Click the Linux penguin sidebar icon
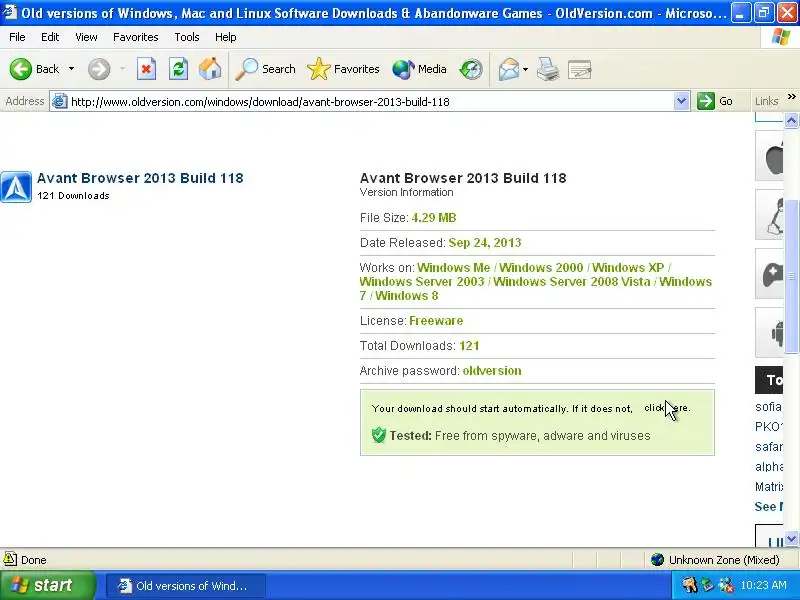Viewport: 800px width, 600px height. pyautogui.click(x=770, y=214)
